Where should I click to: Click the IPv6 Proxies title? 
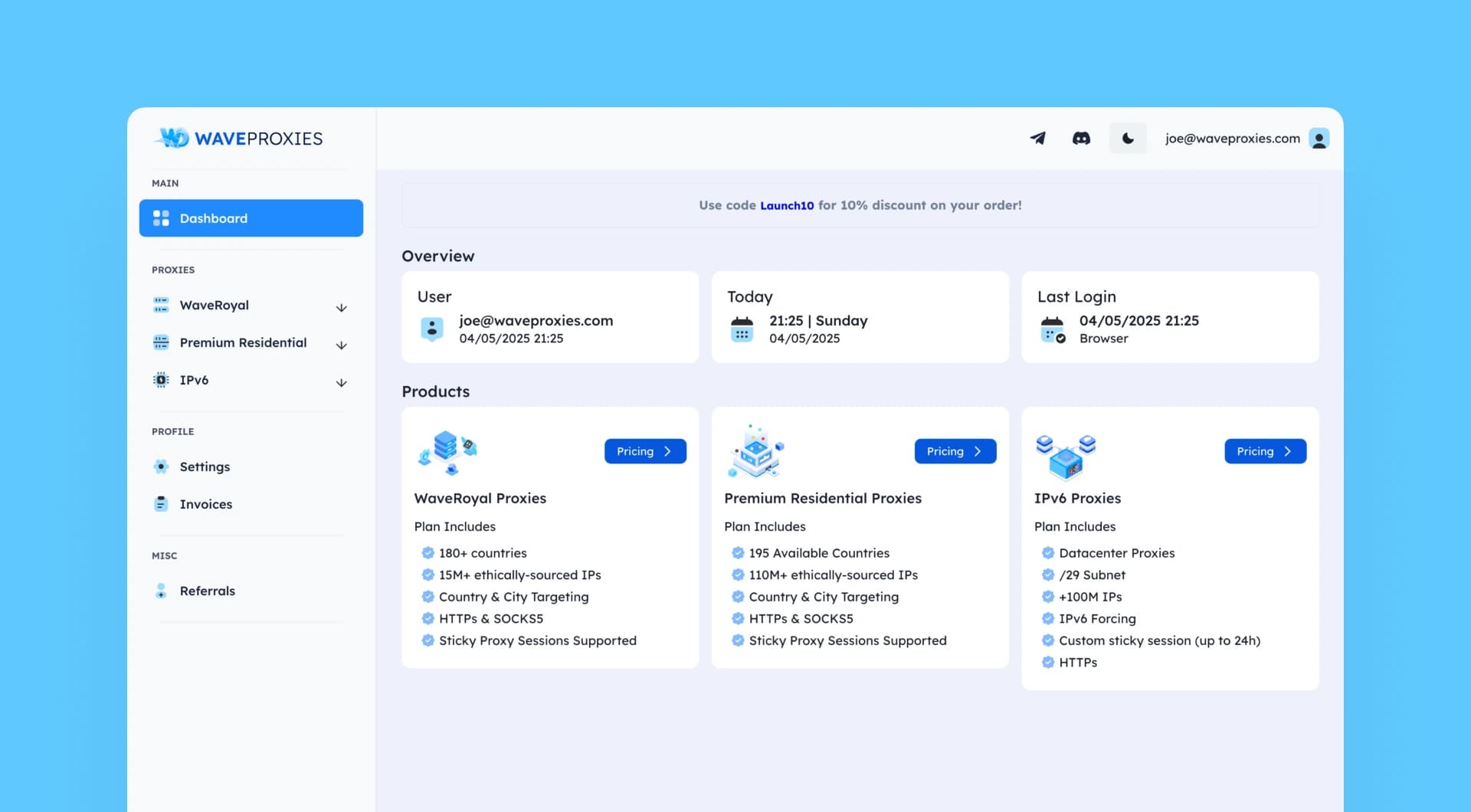pyautogui.click(x=1077, y=498)
